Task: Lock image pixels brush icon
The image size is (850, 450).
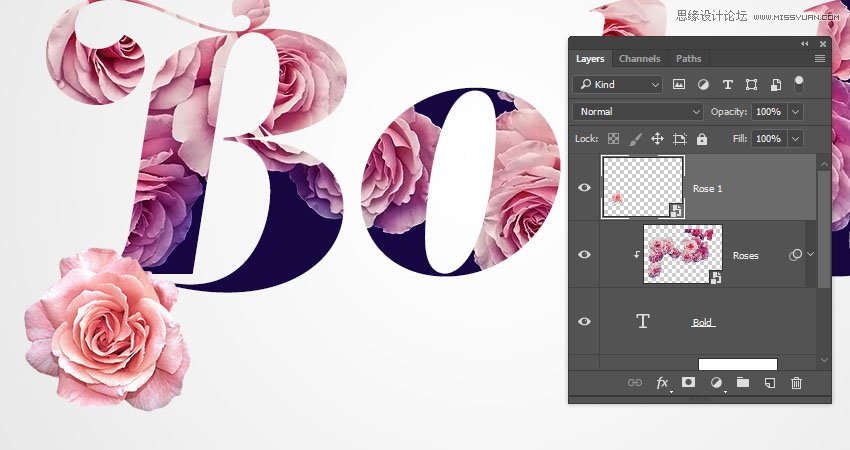Action: pyautogui.click(x=635, y=139)
